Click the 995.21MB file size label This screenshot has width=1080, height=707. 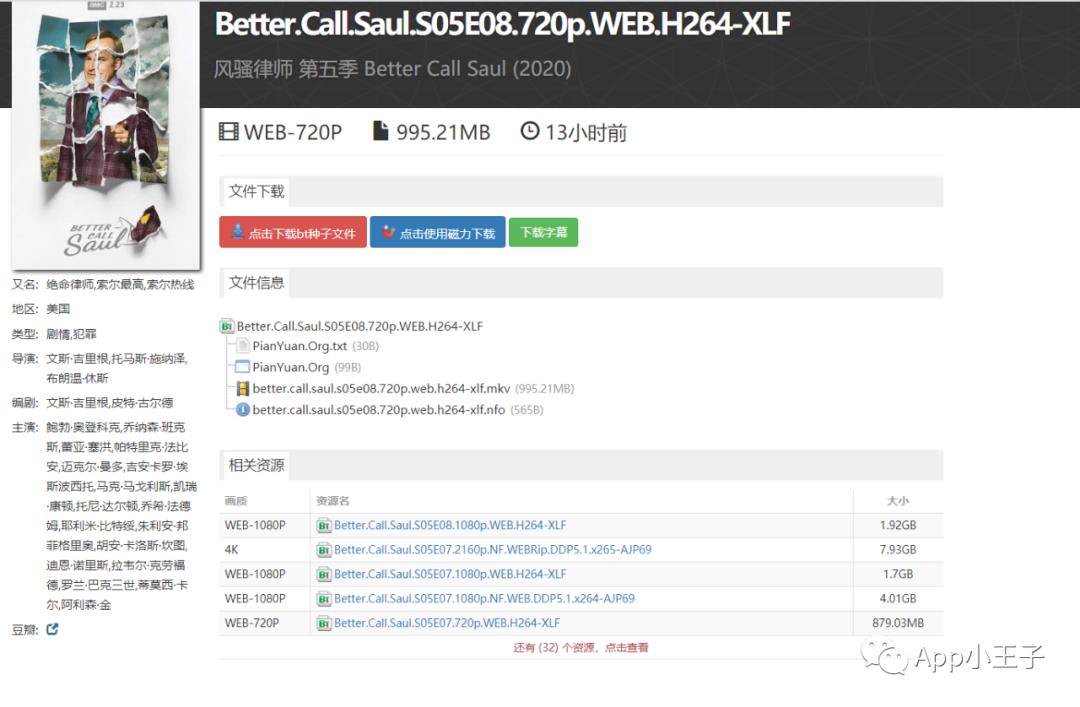pos(443,132)
